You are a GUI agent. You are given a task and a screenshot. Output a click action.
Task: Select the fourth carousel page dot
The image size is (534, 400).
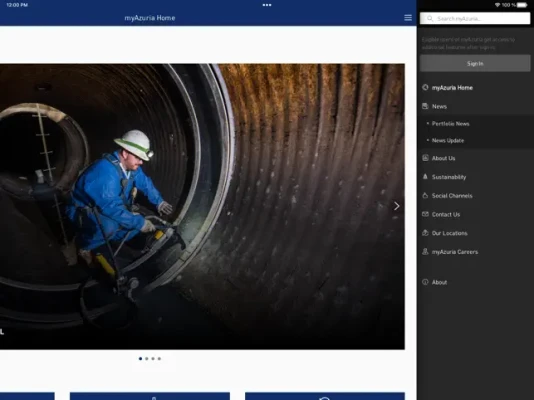159,358
